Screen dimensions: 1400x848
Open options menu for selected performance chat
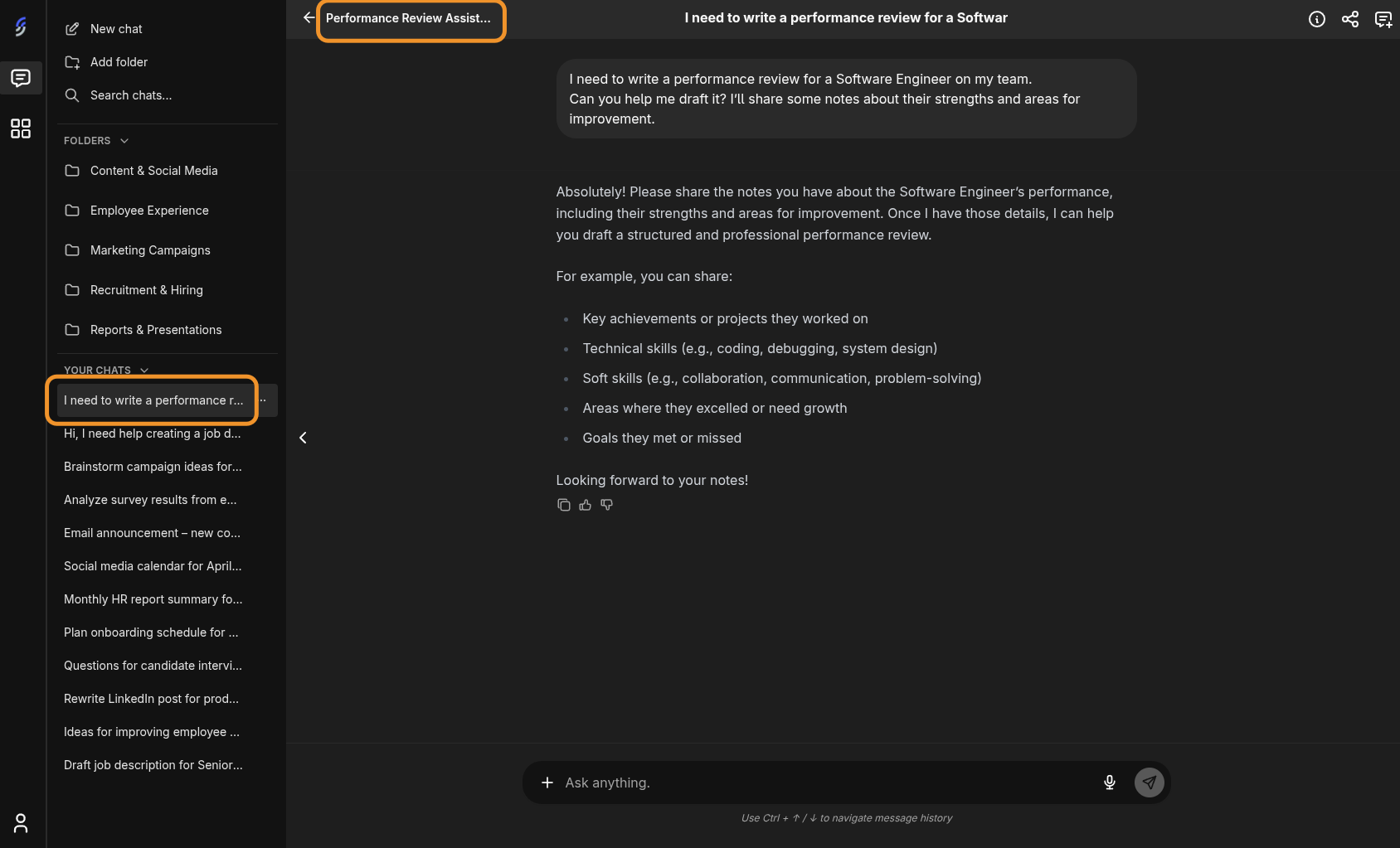pos(264,400)
